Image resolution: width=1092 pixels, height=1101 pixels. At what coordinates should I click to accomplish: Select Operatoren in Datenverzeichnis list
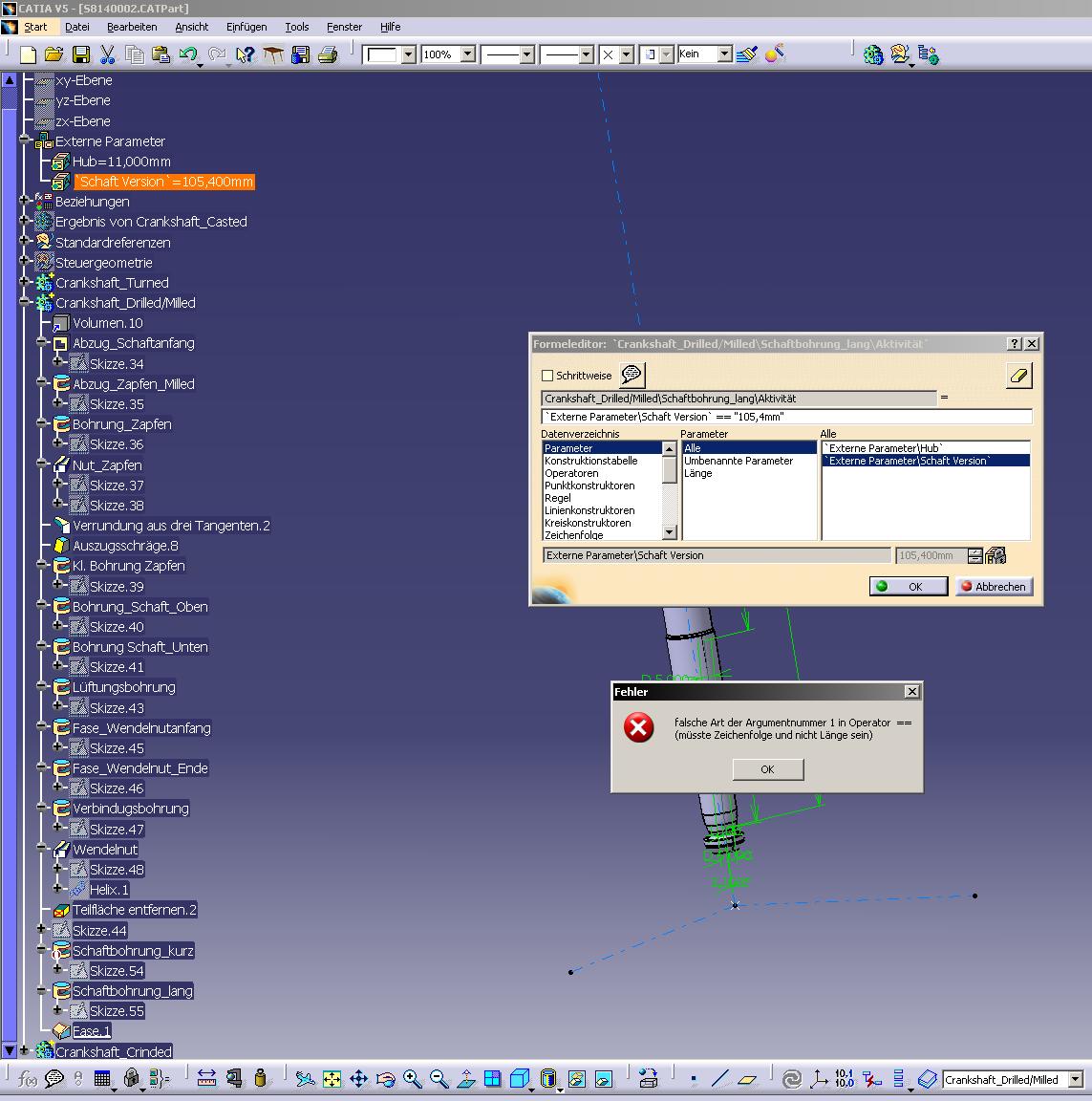(x=571, y=473)
